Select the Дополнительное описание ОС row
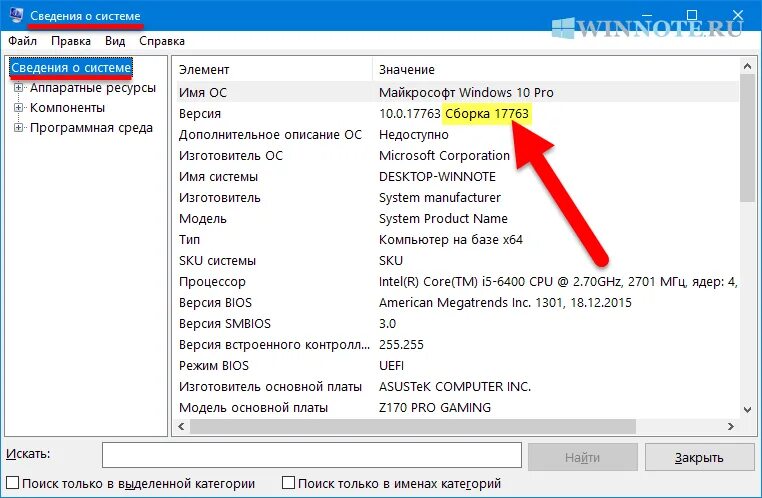The width and height of the screenshot is (762, 498). (x=457, y=135)
